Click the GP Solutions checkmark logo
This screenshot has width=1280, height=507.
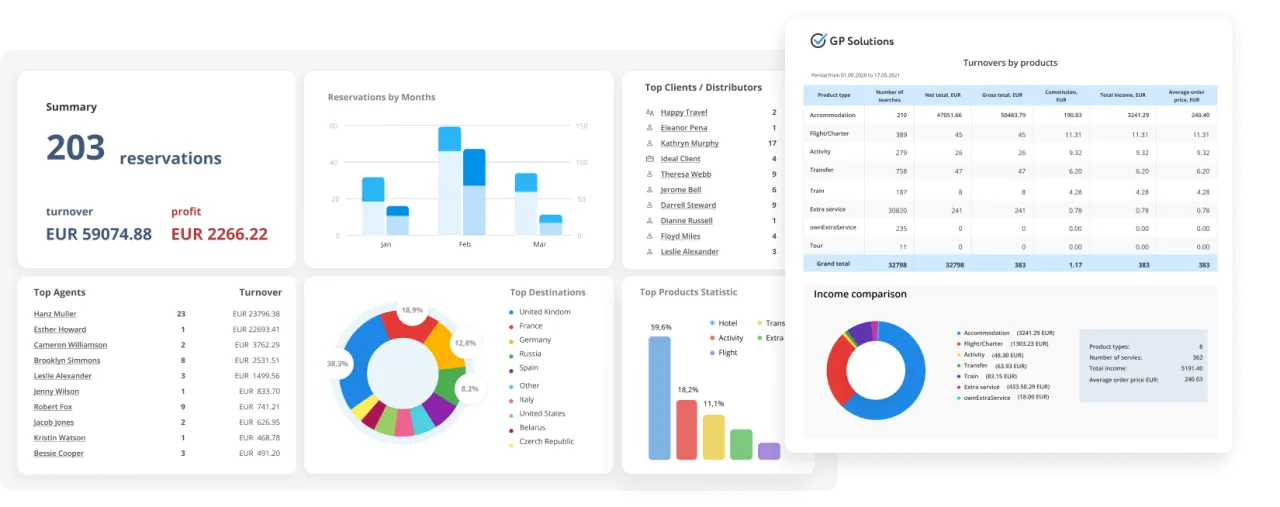819,41
